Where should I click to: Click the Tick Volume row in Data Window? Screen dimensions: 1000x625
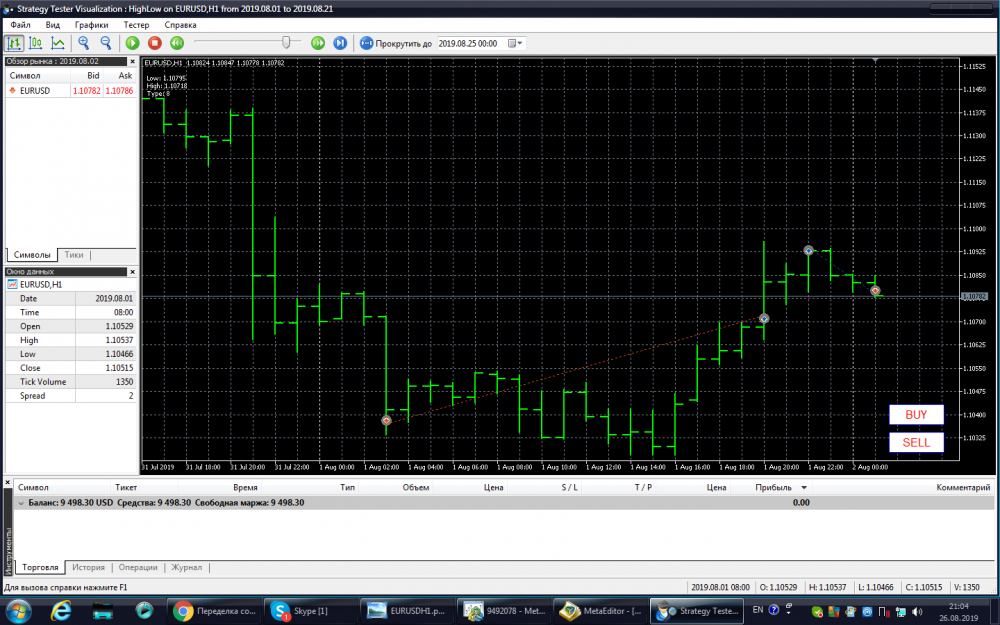click(x=70, y=381)
